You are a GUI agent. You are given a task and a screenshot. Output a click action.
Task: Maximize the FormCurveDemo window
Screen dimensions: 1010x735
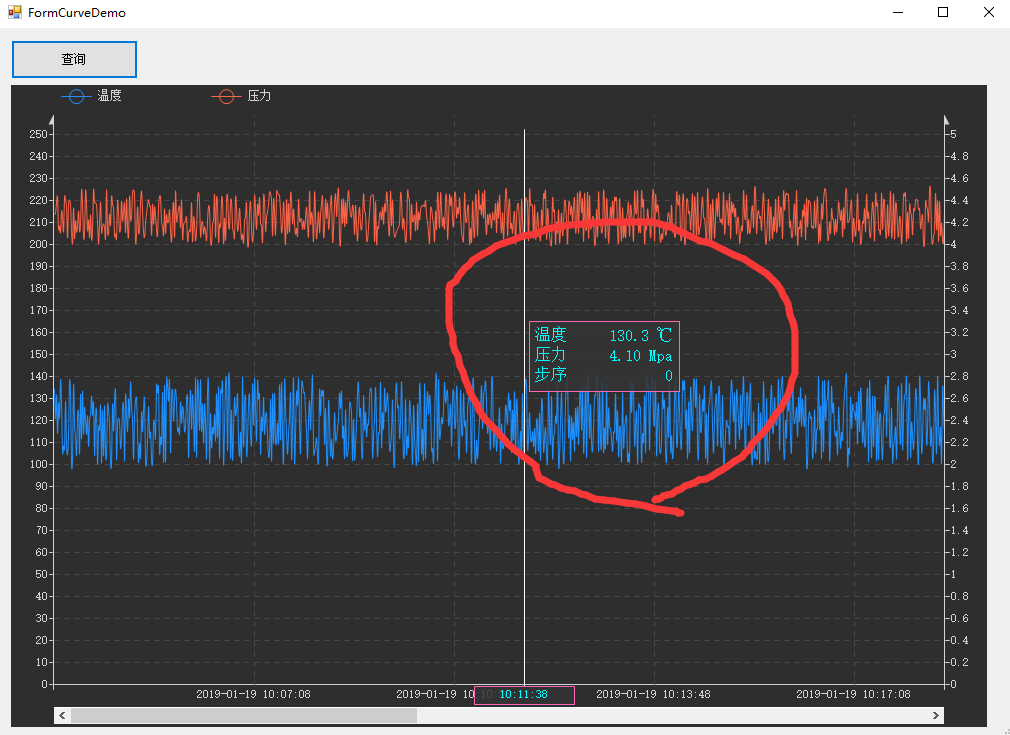[x=943, y=12]
